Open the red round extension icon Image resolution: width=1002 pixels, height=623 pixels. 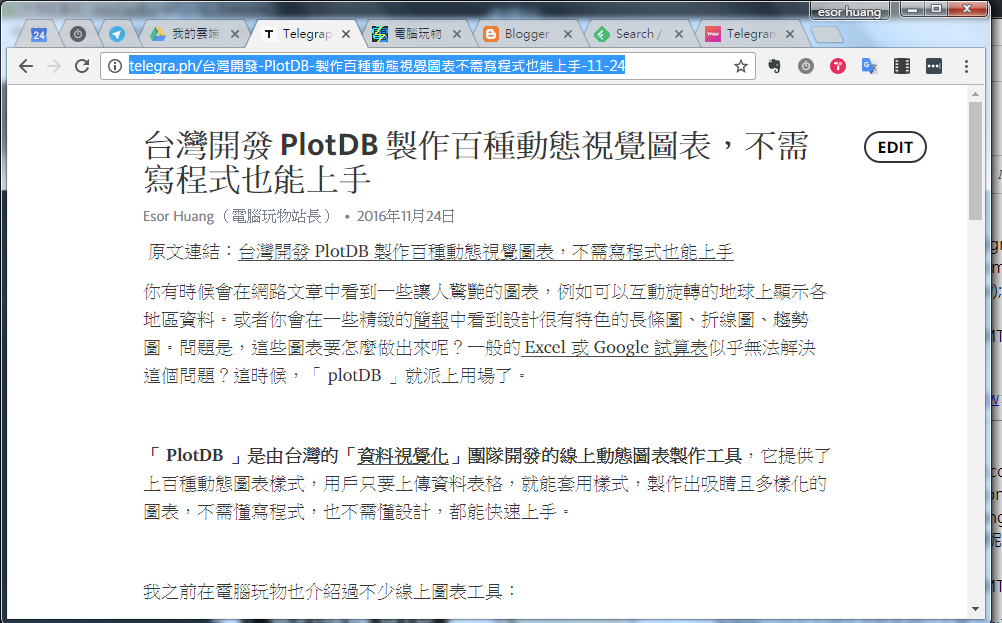click(x=838, y=66)
